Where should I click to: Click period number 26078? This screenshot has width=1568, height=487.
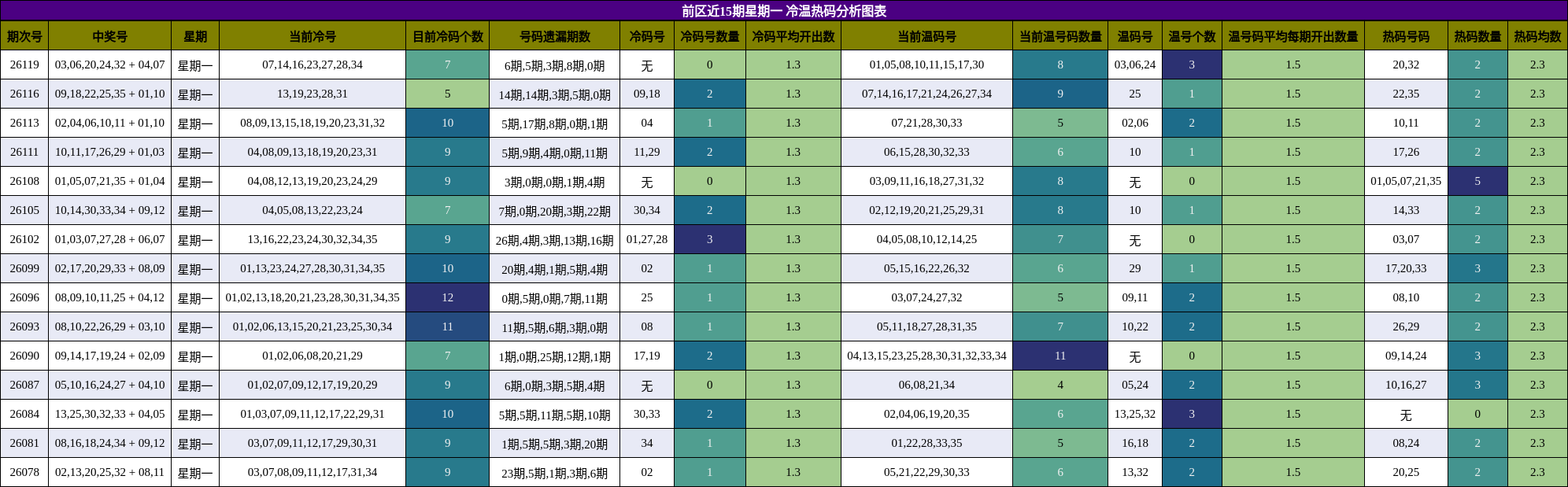pyautogui.click(x=24, y=472)
